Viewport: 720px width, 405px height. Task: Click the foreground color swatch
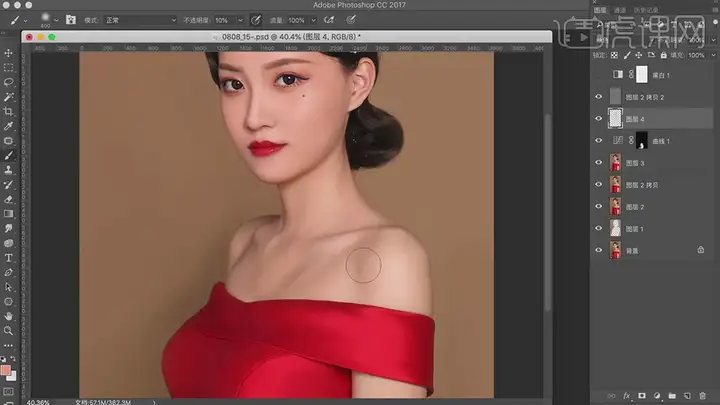pyautogui.click(x=5, y=370)
